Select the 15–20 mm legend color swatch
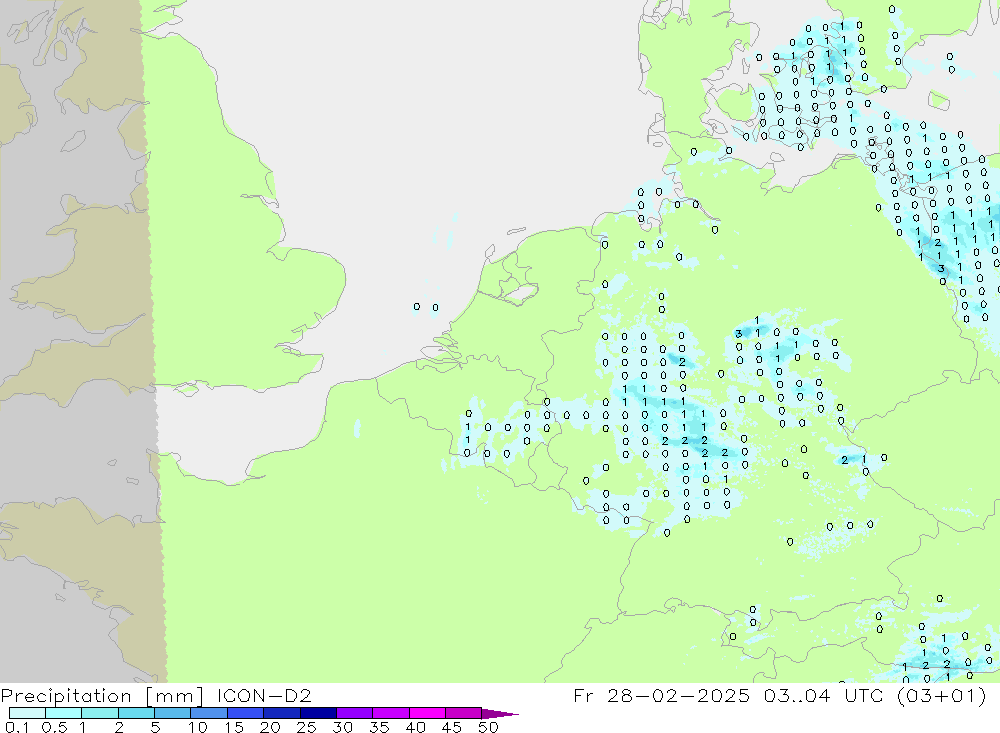 pos(245,713)
